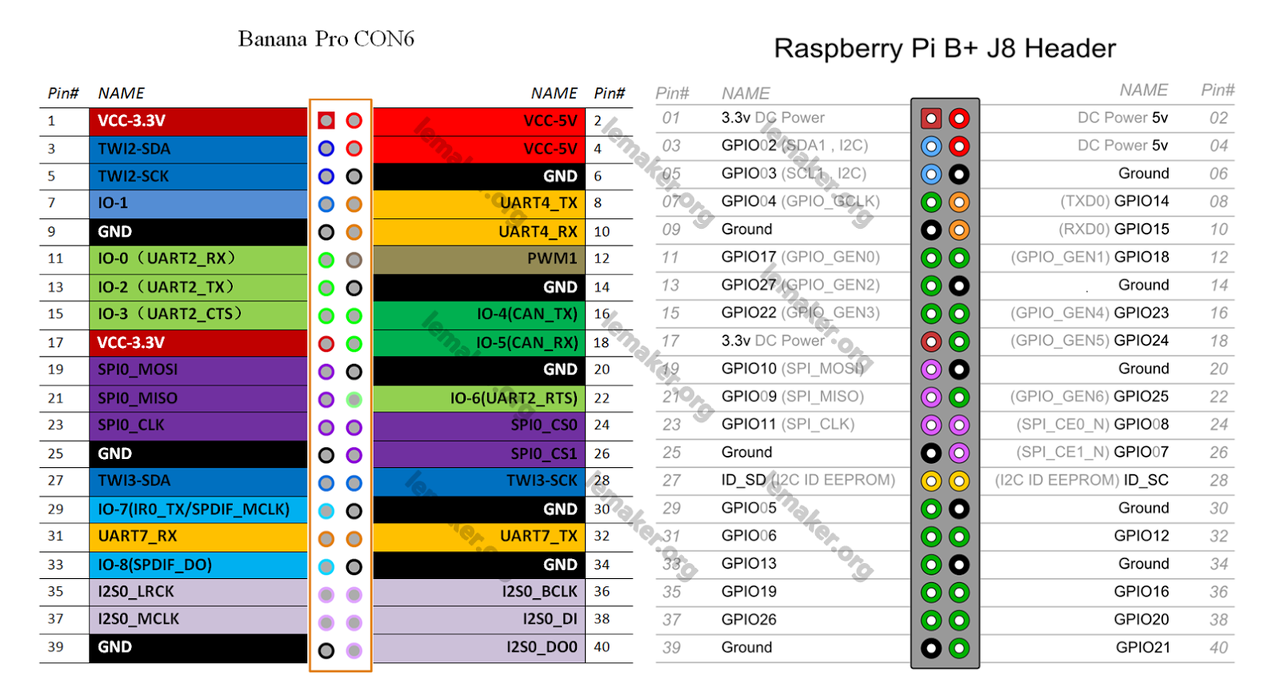The width and height of the screenshot is (1280, 691).
Task: Click the yellow Raspberry Pi header dot beside ID_SD
Action: coord(931,481)
